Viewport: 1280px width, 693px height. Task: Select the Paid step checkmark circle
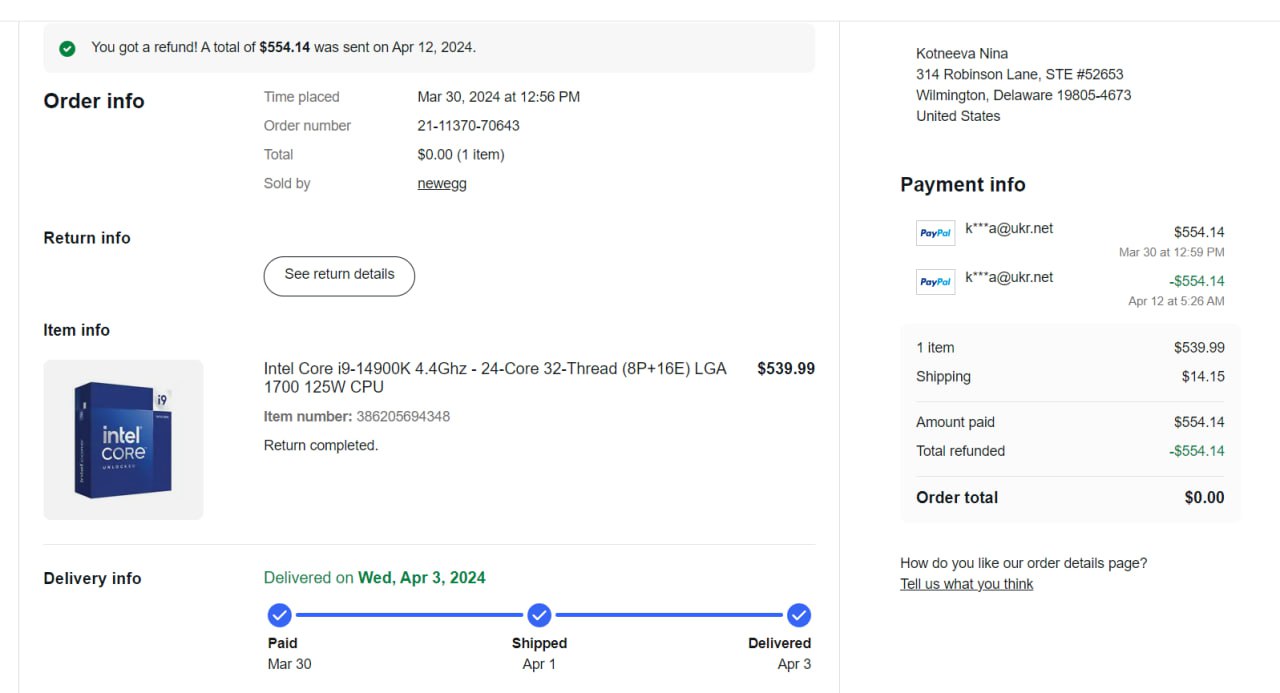tap(280, 615)
